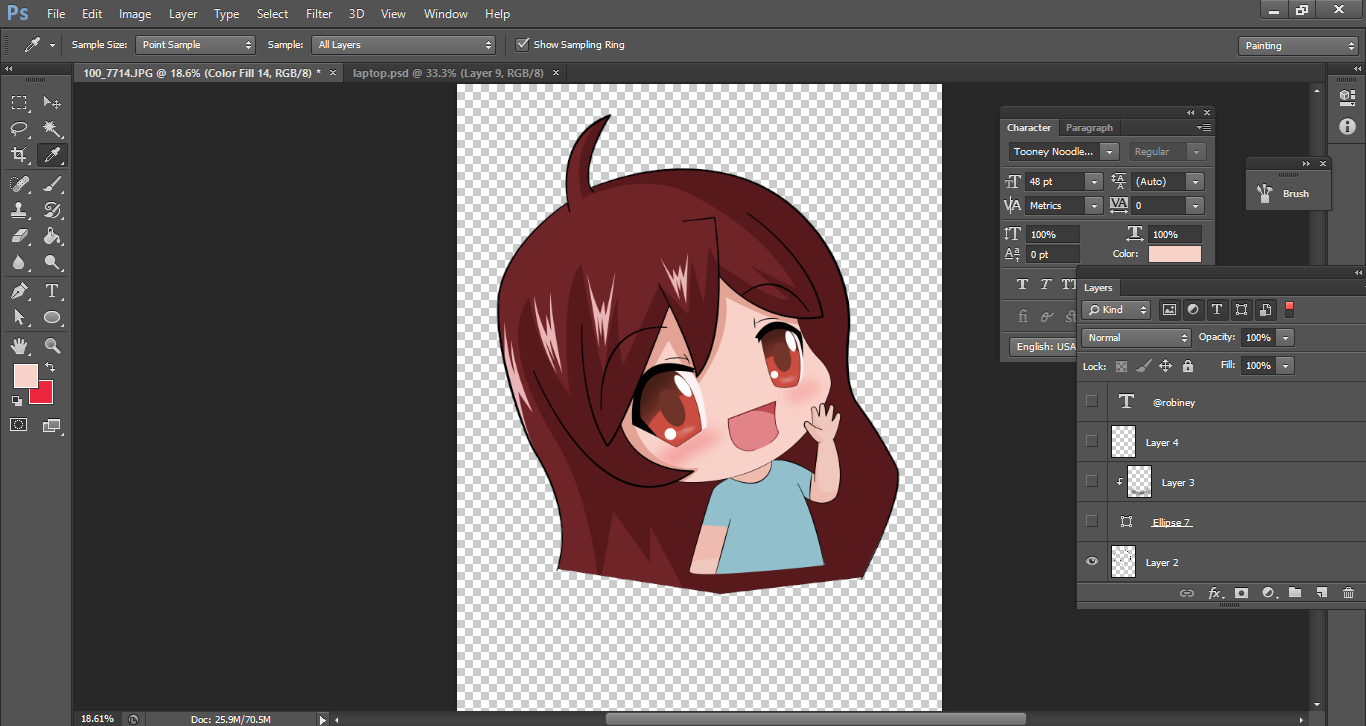Open Sample Size dropdown
The height and width of the screenshot is (726, 1366).
196,45
